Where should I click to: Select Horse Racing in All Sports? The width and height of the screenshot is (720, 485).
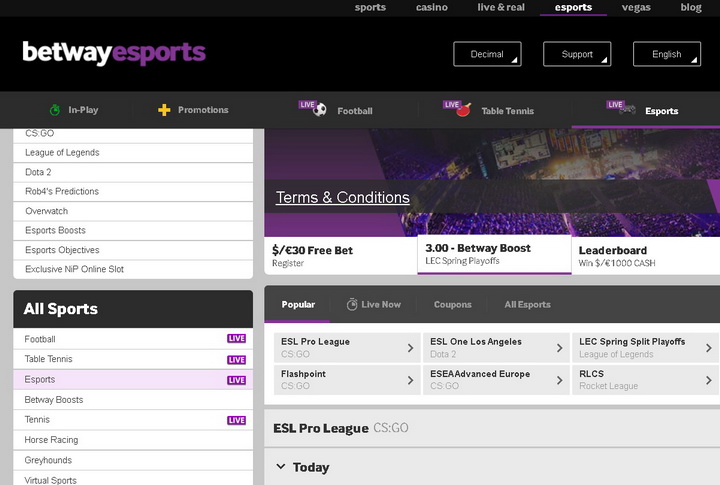tap(133, 440)
